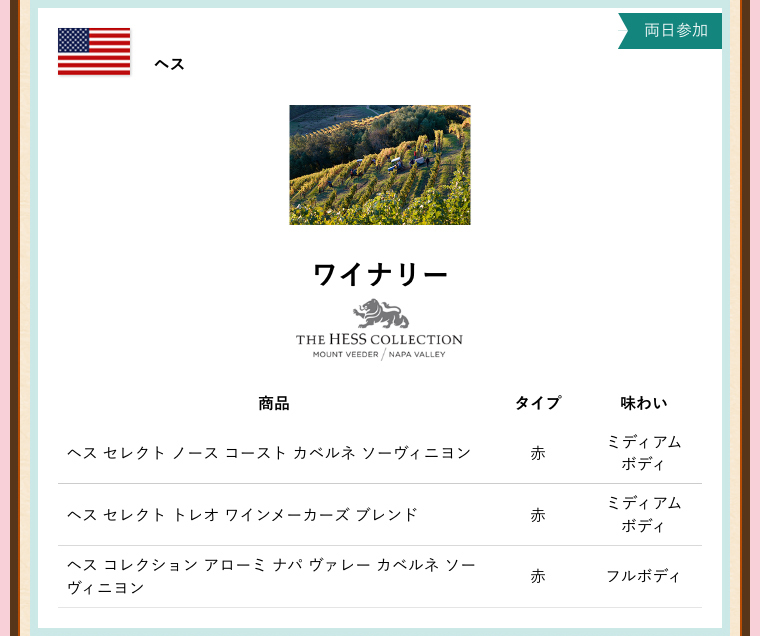Screen dimensions: 760x636
Task: Select ヘス セレクト トレオ ワインメーカーズ ブレンド
Action: 243,515
